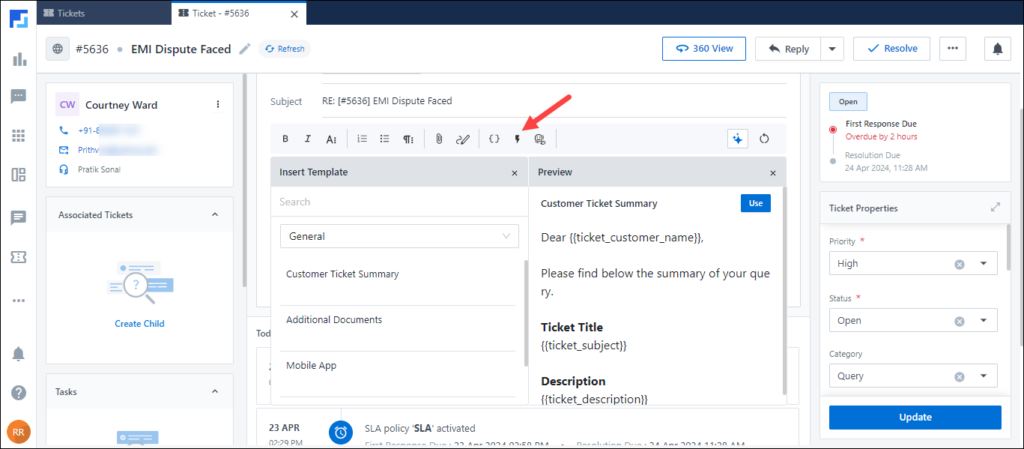
Task: Open ticket more options ellipsis button
Action: tap(953, 49)
